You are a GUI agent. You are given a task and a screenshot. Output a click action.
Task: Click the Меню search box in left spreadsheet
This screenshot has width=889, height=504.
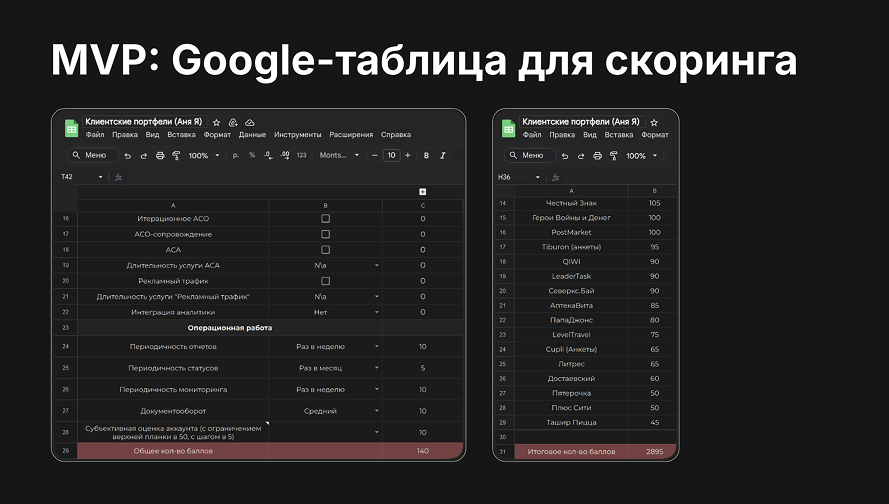point(93,155)
